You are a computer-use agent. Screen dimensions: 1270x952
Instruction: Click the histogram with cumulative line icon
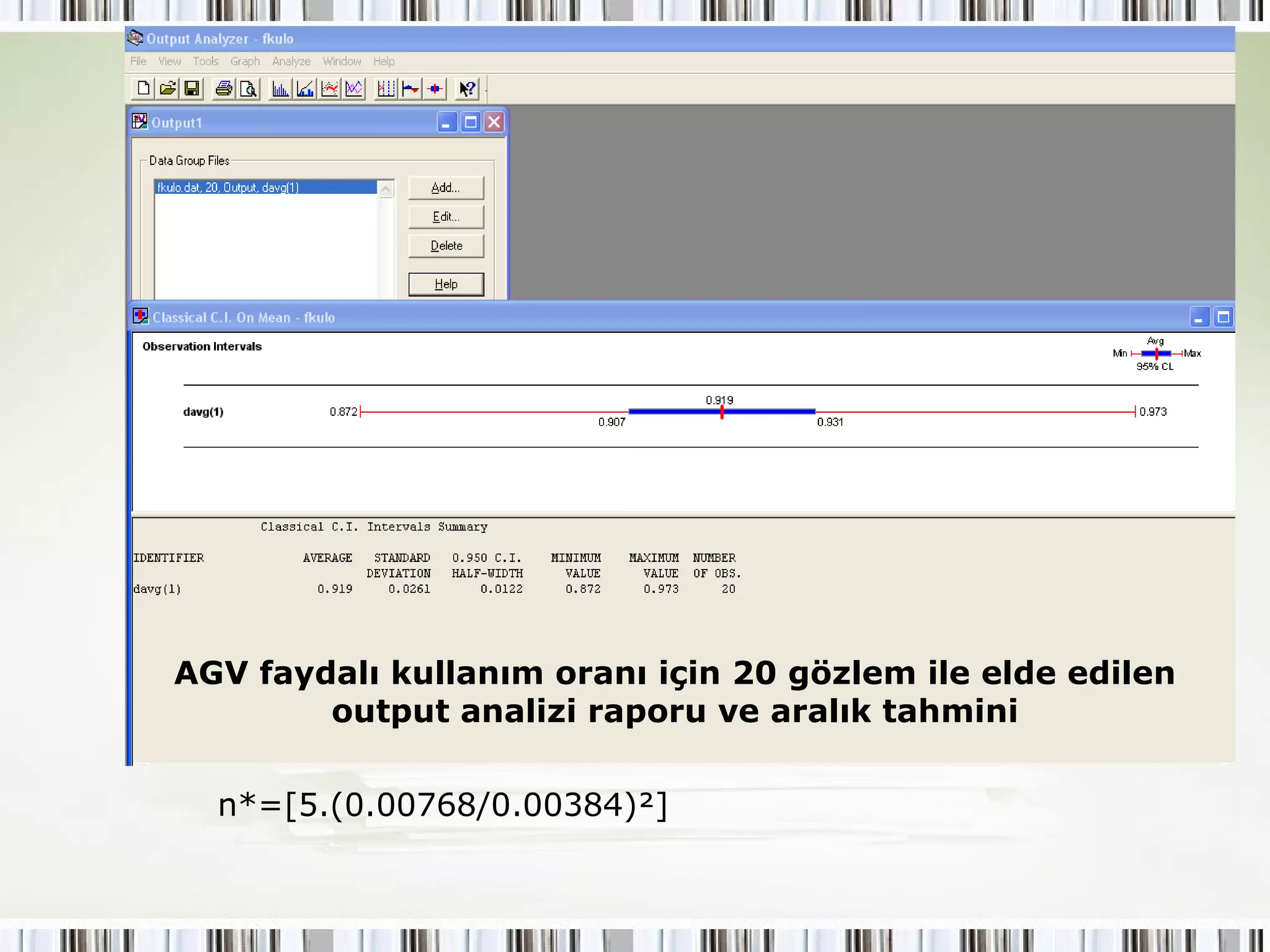pyautogui.click(x=305, y=89)
